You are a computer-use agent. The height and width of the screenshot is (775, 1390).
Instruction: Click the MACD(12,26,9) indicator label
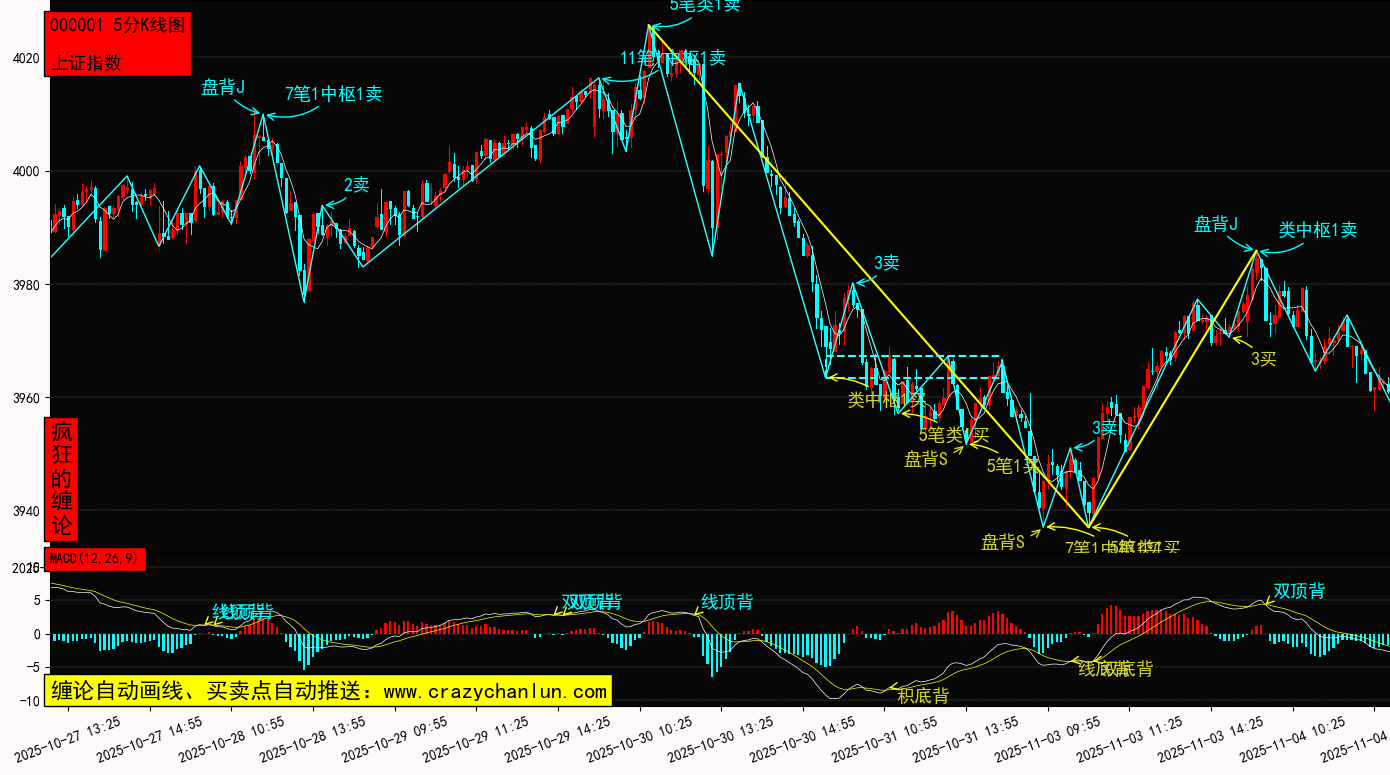pos(96,558)
